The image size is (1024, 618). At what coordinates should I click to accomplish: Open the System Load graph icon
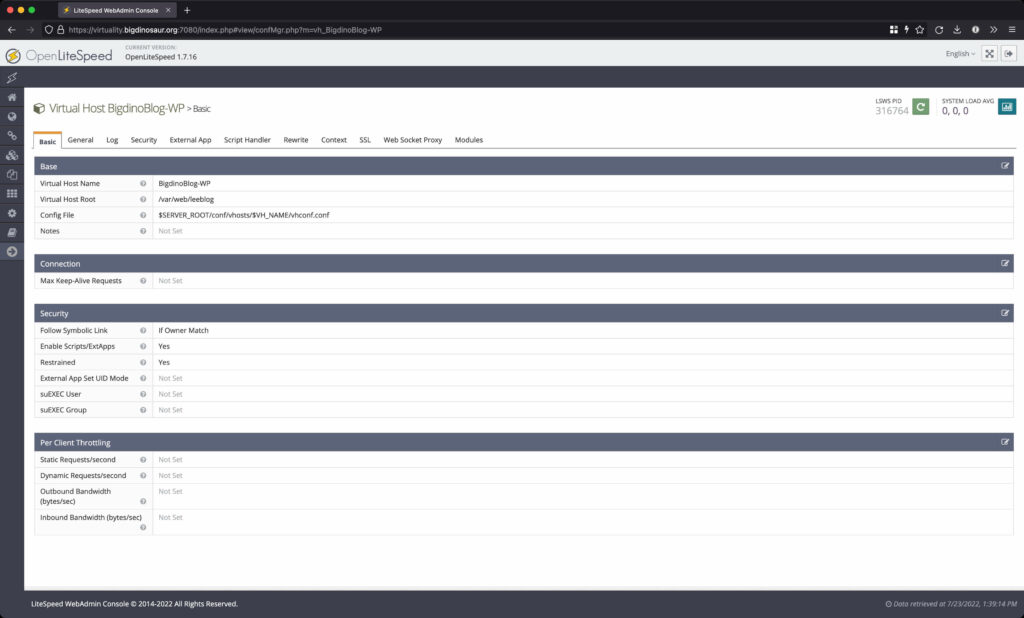point(1006,106)
